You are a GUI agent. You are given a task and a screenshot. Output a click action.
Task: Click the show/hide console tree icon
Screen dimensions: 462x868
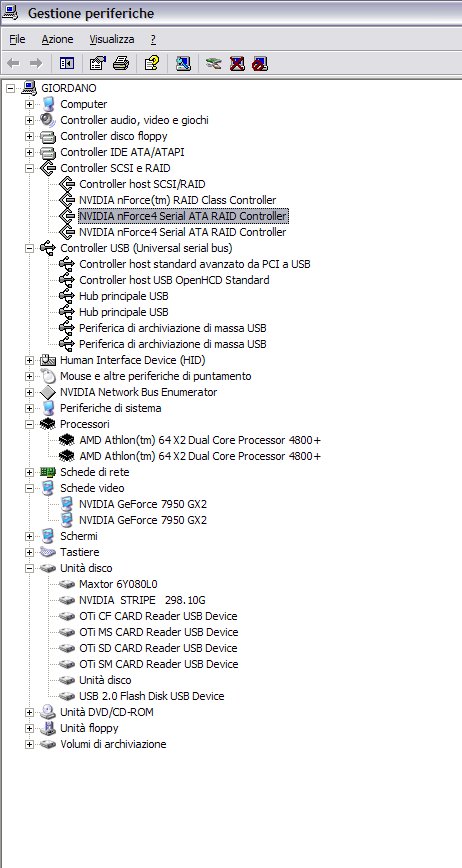pyautogui.click(x=66, y=64)
